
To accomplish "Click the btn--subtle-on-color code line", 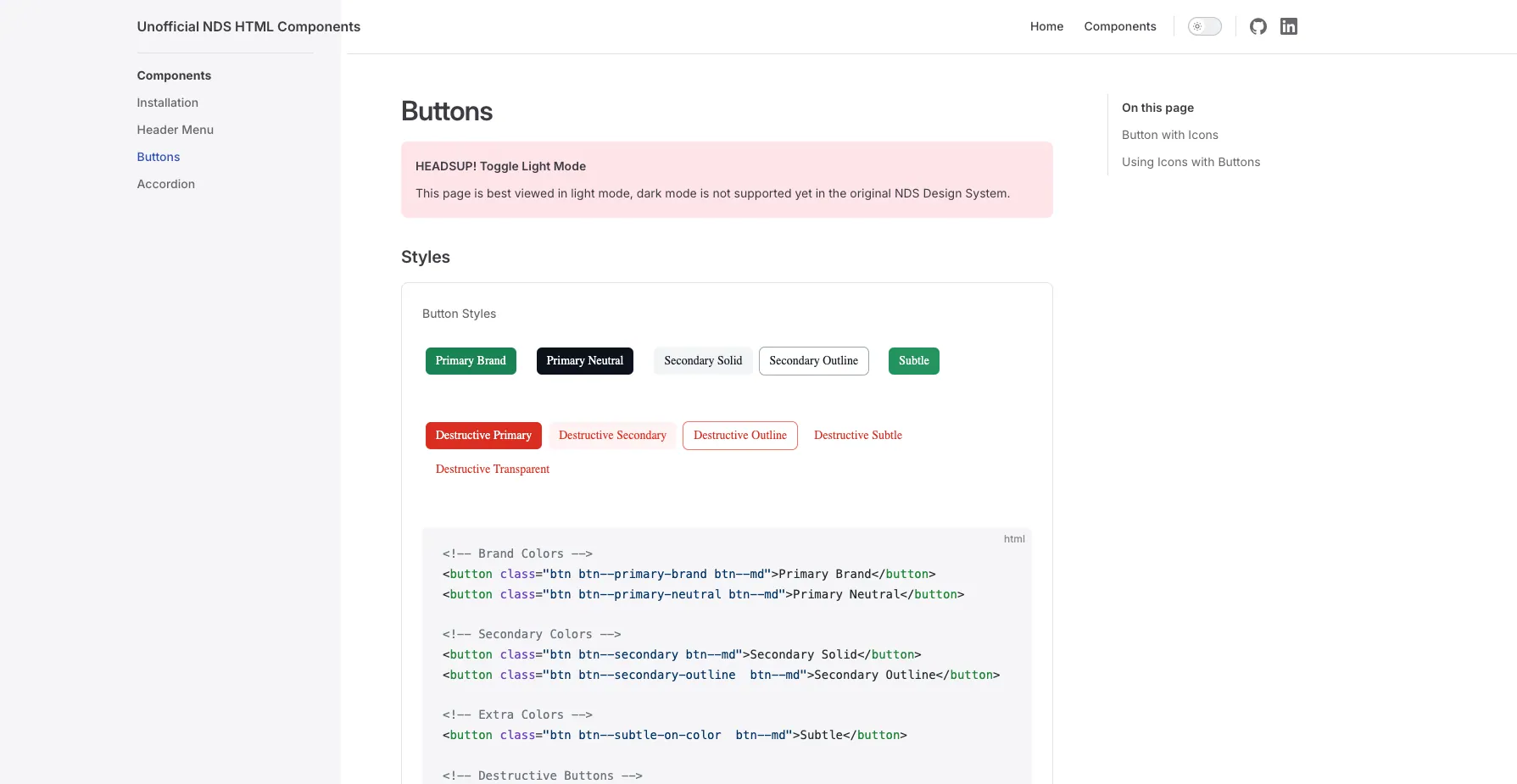I will coord(674,735).
